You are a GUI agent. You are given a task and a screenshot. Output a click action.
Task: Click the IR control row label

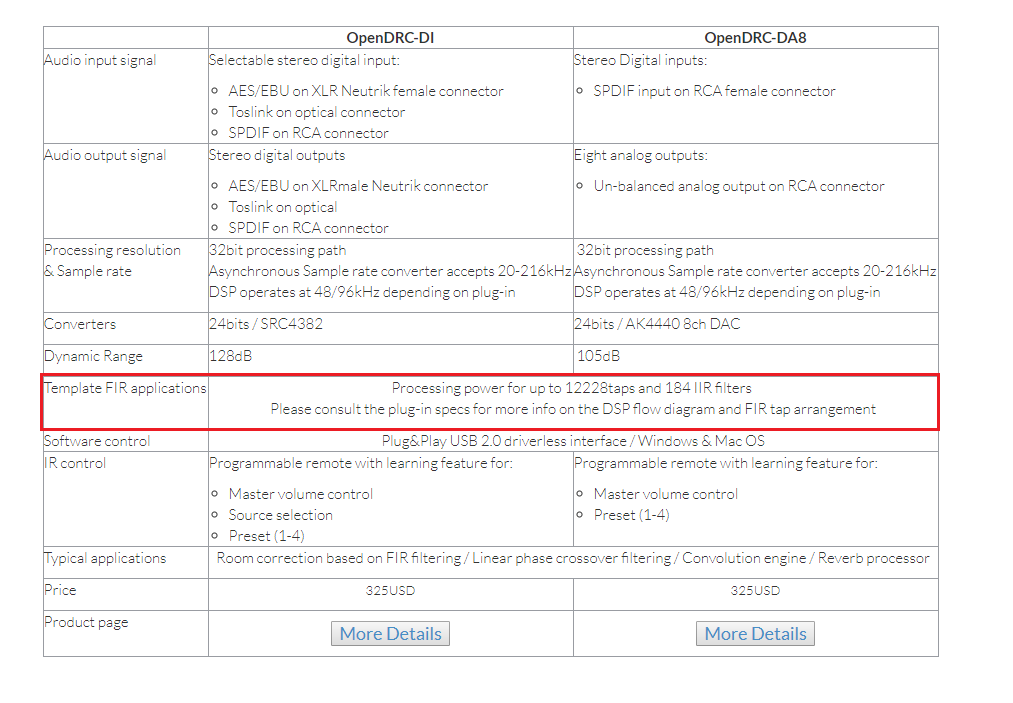click(75, 463)
